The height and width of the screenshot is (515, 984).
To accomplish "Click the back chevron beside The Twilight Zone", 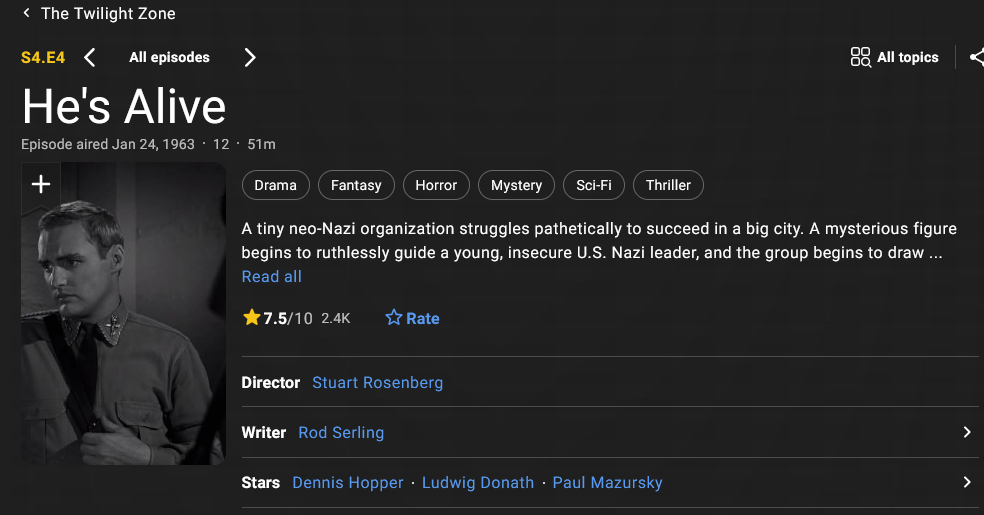I will [x=26, y=13].
